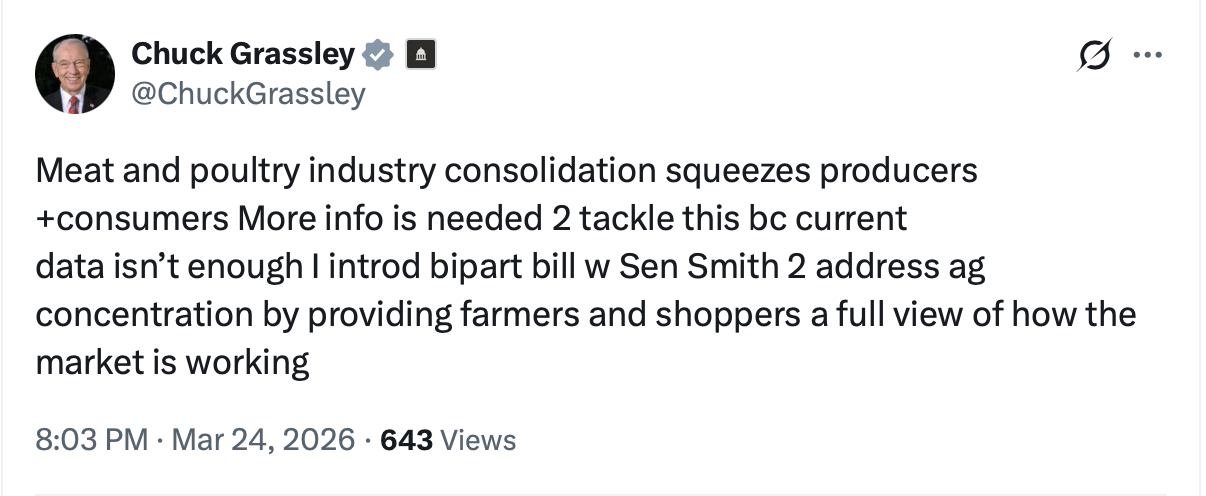
Task: Open the @ChuckGrassley handle link
Action: point(248,94)
